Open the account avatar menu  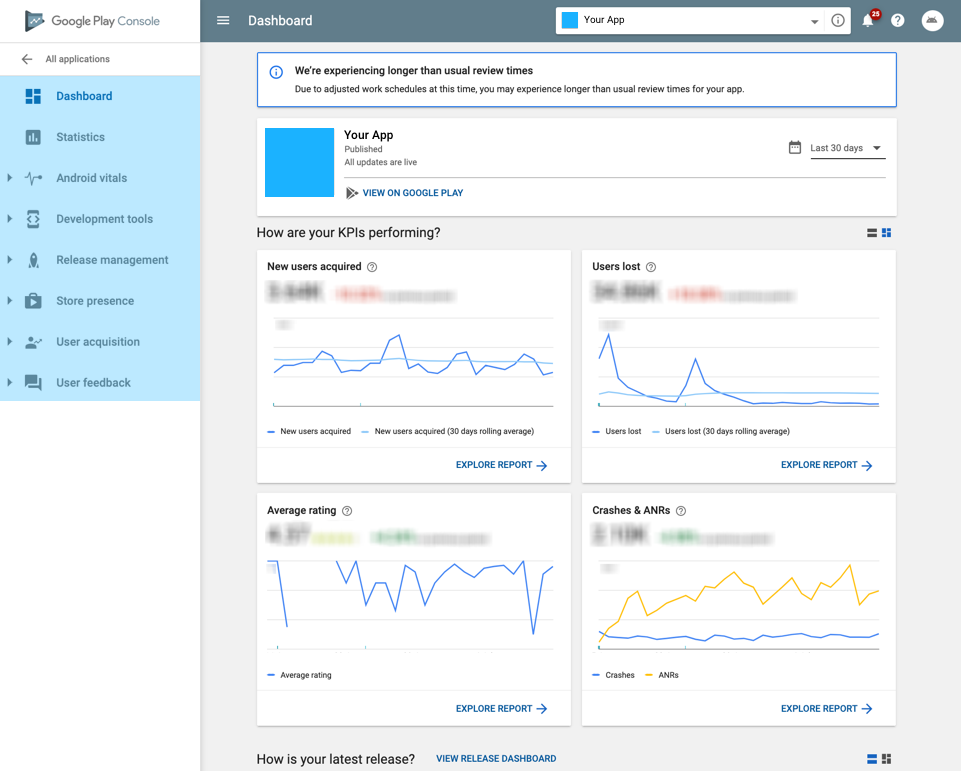[932, 20]
